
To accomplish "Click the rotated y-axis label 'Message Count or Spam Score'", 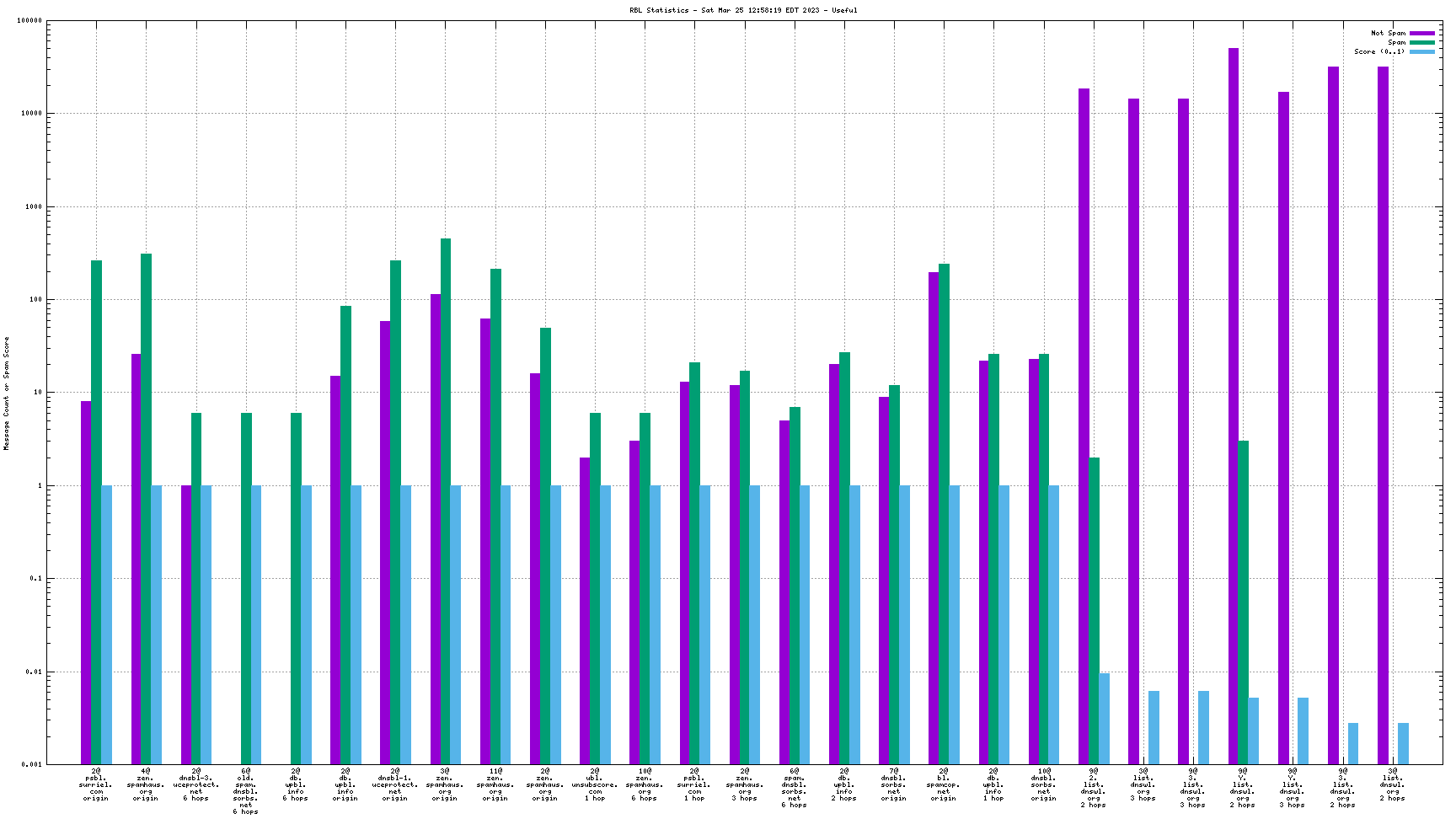I will pos(7,393).
